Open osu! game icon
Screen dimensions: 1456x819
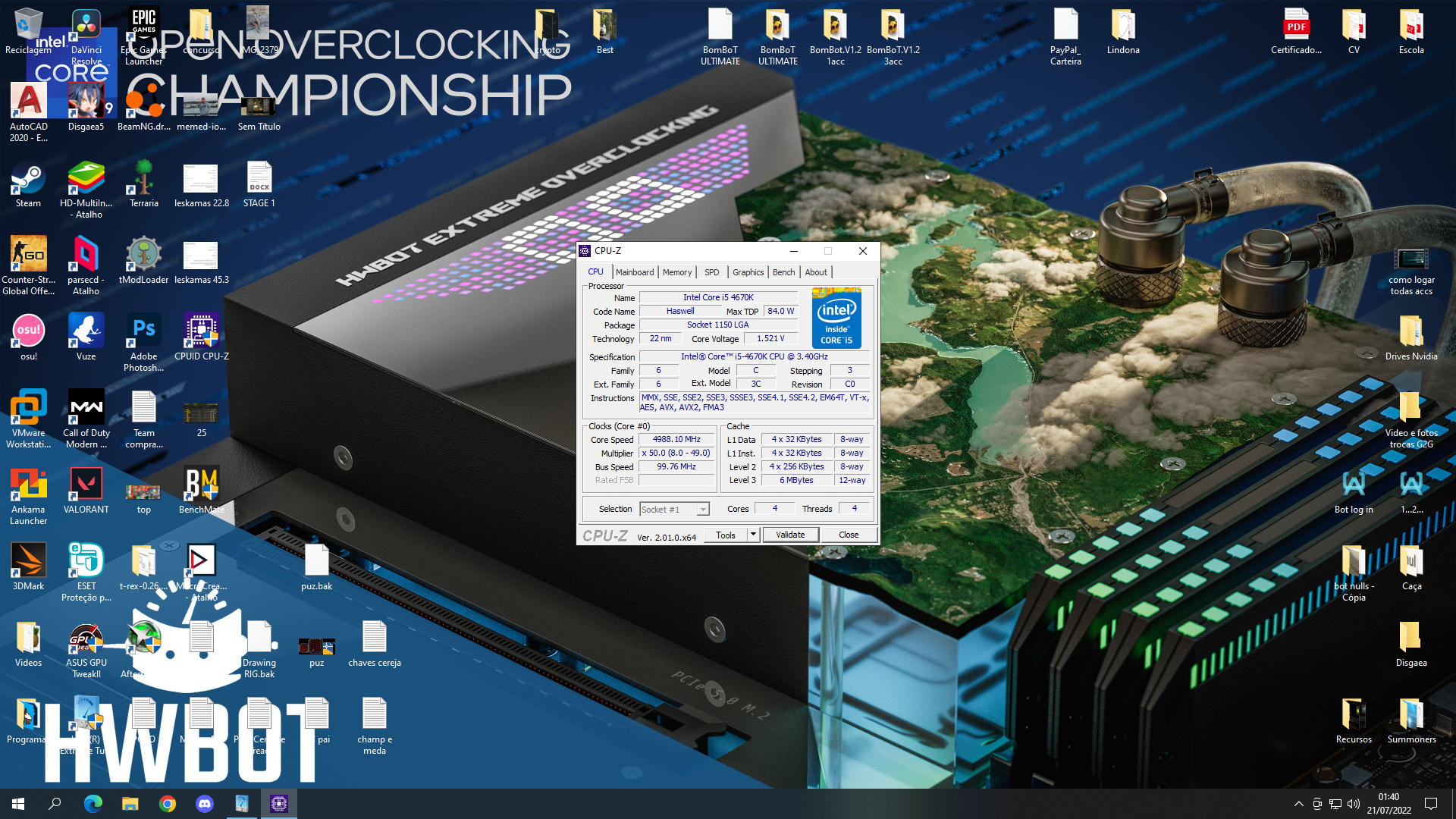click(x=28, y=337)
